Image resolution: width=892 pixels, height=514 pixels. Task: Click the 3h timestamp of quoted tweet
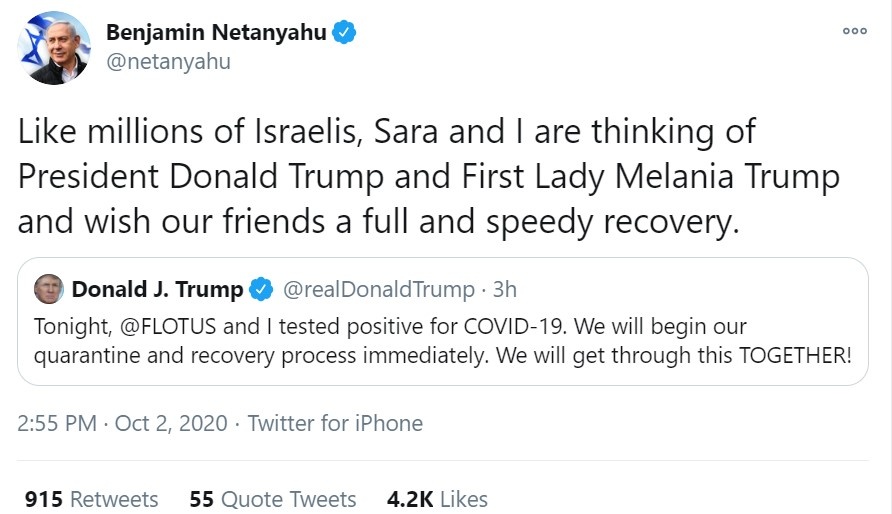click(506, 290)
